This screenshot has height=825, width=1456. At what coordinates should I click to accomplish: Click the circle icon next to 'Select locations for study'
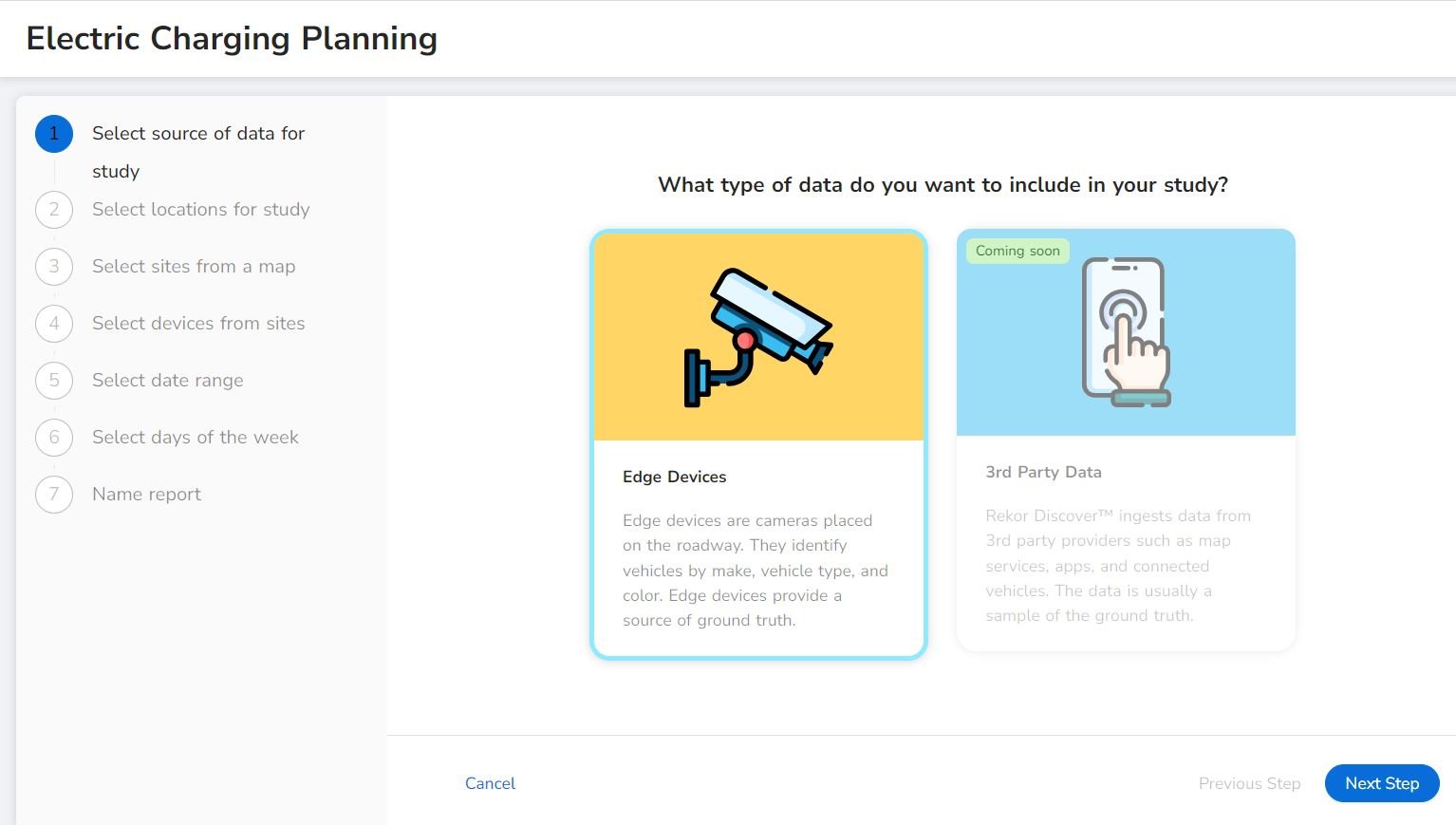point(53,210)
